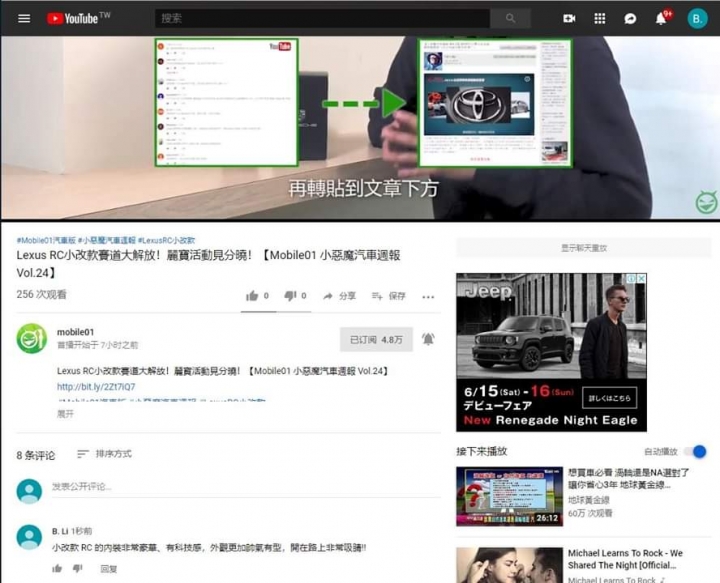Open the comment sort 排序方式 menu
The height and width of the screenshot is (583, 720).
104,454
